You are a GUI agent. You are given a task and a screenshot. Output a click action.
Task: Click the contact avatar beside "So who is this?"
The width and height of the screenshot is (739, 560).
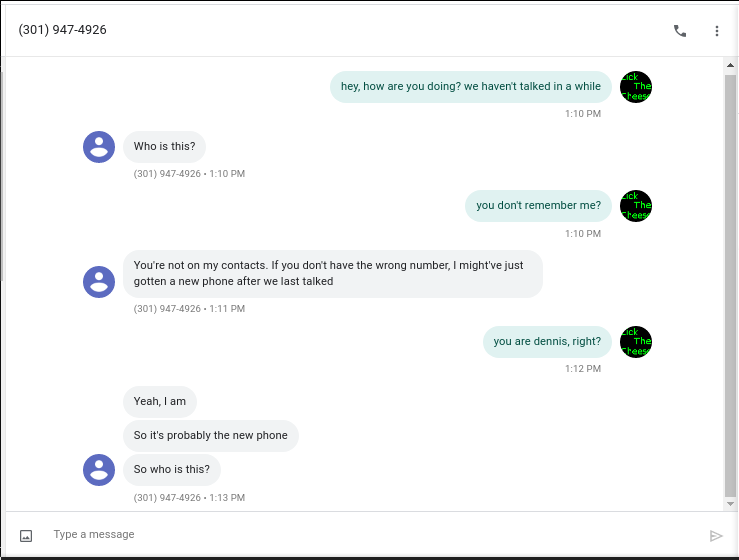pyautogui.click(x=99, y=470)
